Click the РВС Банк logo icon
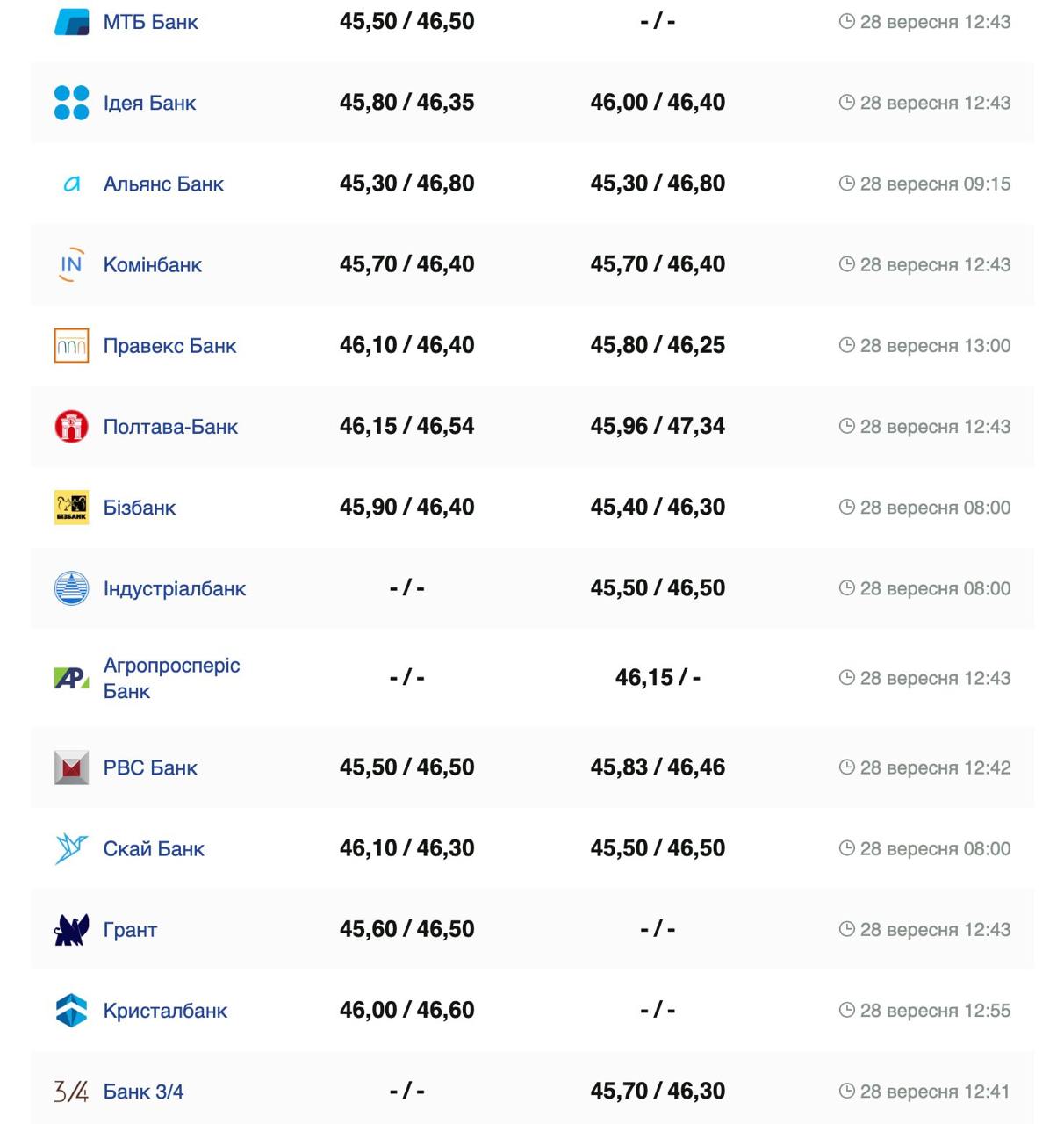The height and width of the screenshot is (1124, 1064). pyautogui.click(x=71, y=767)
